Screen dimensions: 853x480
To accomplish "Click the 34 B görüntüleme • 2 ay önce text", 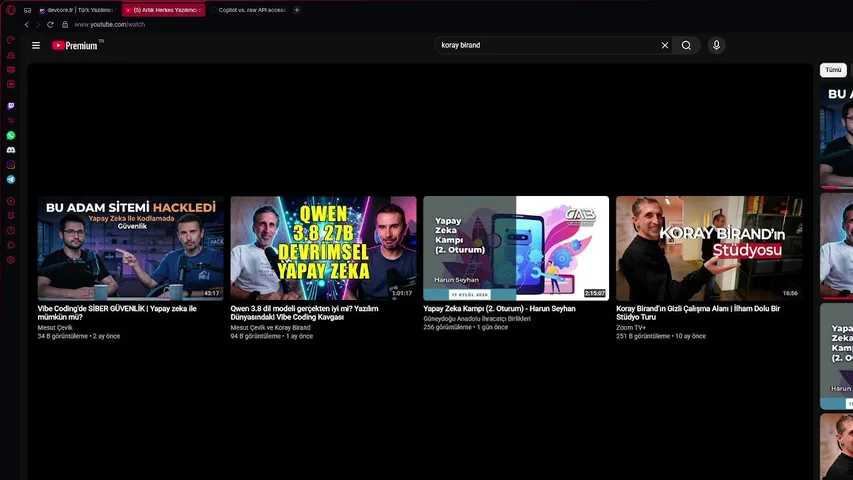I will click(79, 336).
